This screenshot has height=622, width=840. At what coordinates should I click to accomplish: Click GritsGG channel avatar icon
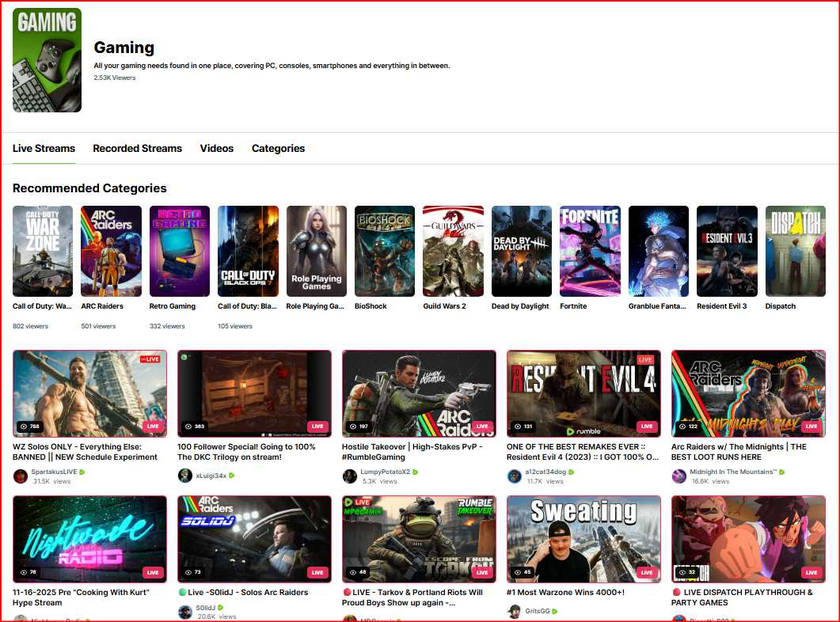[514, 611]
